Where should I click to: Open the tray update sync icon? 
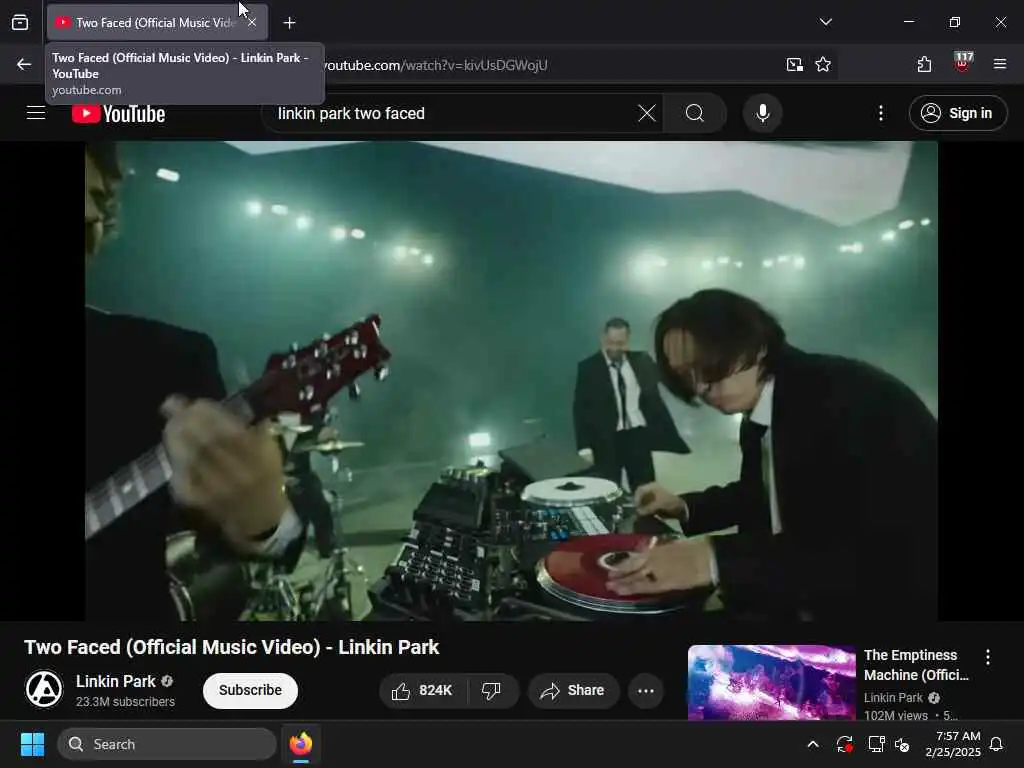pyautogui.click(x=844, y=744)
